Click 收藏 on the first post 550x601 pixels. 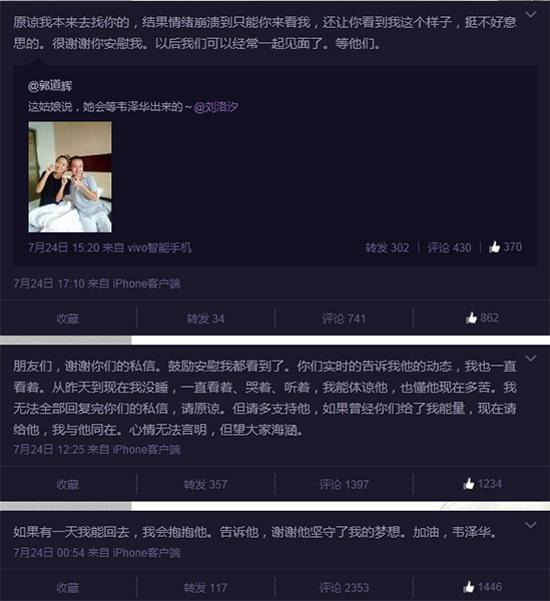tap(67, 319)
